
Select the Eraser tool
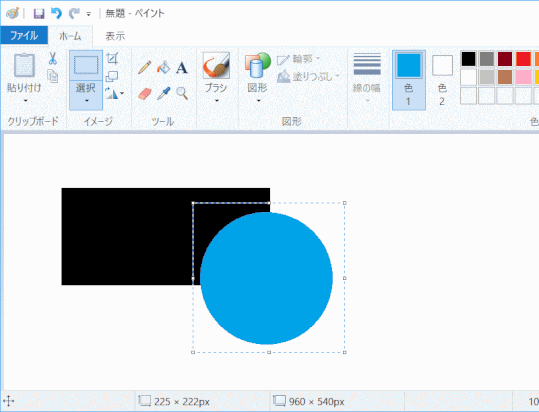pos(145,93)
